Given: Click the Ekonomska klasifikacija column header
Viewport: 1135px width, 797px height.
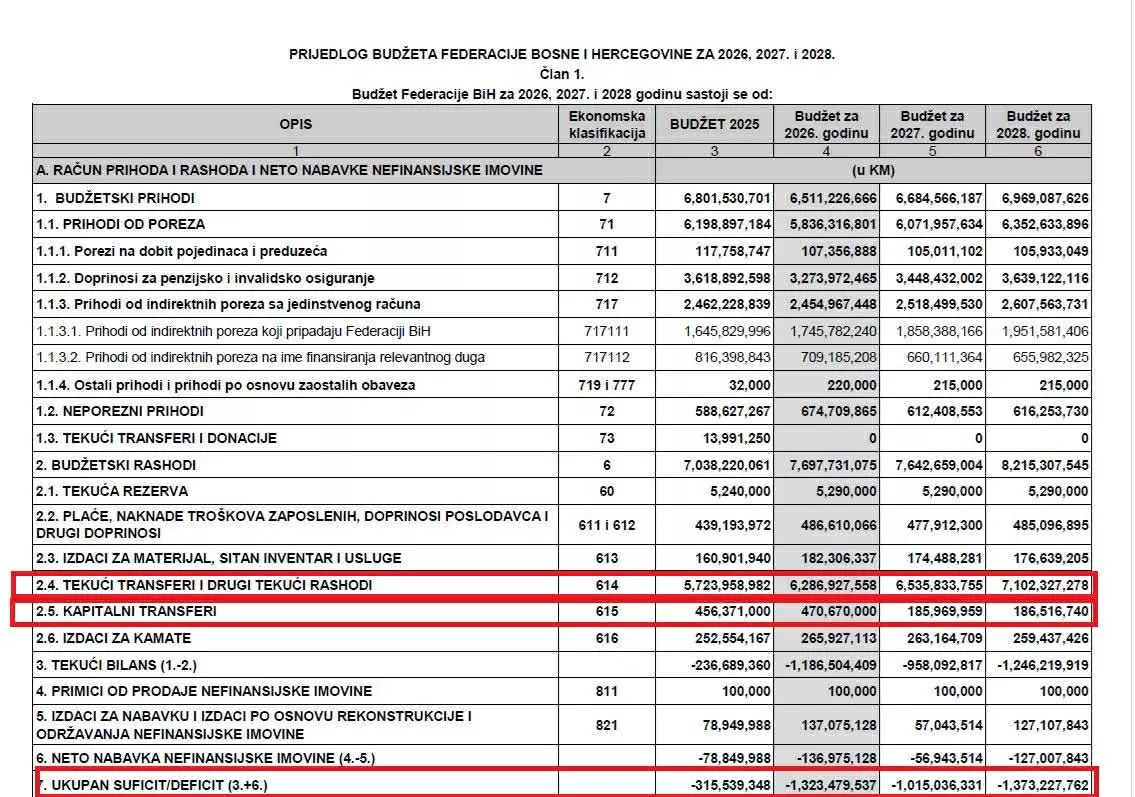Looking at the screenshot, I should [607, 124].
